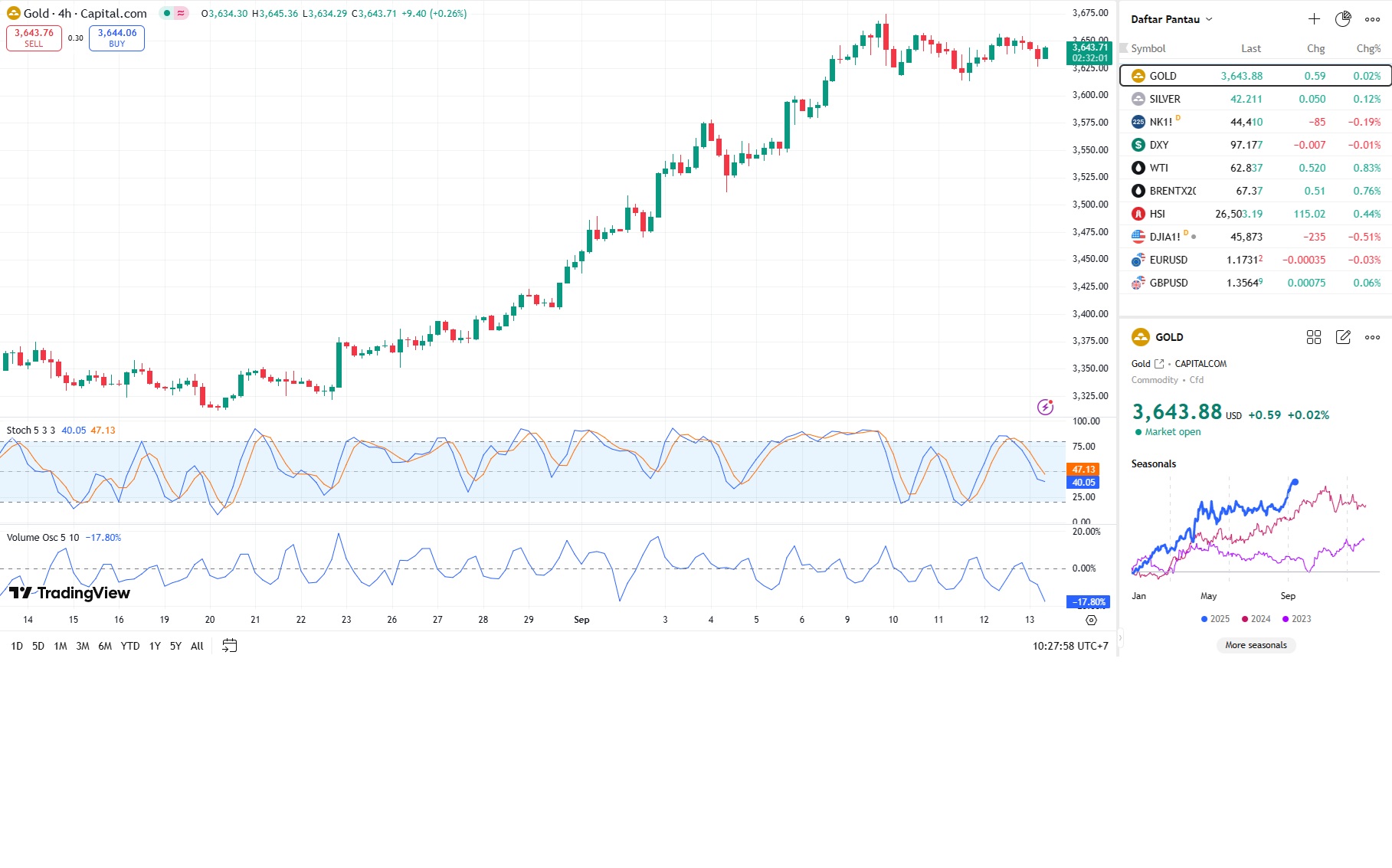Open chart scale settings gear icon
Screen dimensions: 1392x868
[1091, 620]
